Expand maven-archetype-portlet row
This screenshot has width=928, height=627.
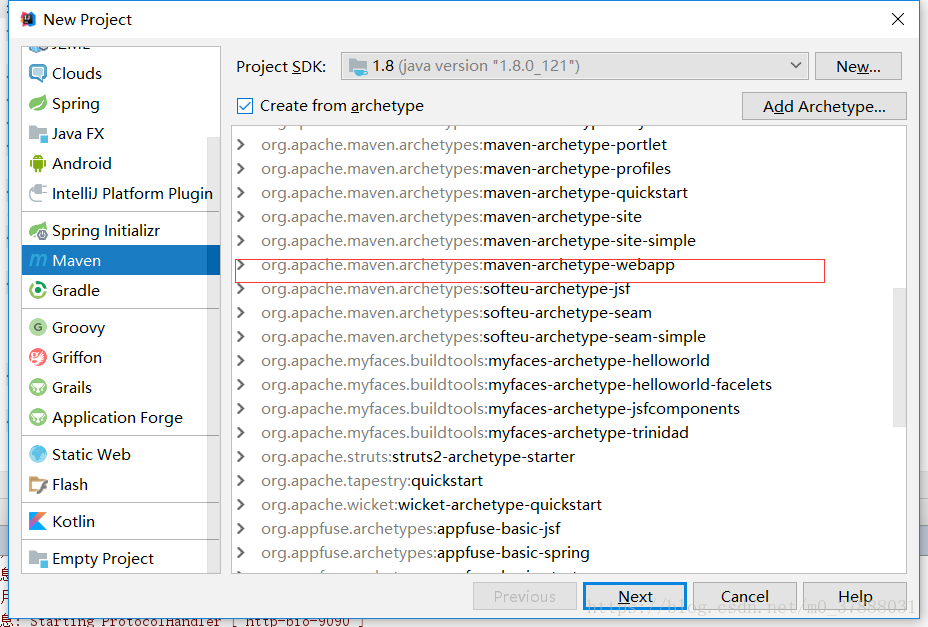(x=241, y=144)
